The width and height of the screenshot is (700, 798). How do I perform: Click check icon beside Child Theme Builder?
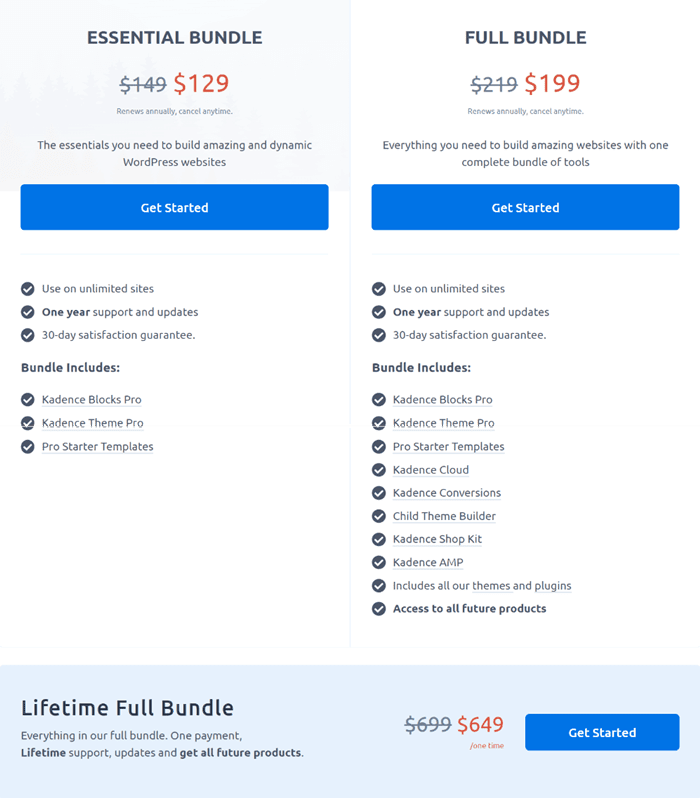[379, 516]
